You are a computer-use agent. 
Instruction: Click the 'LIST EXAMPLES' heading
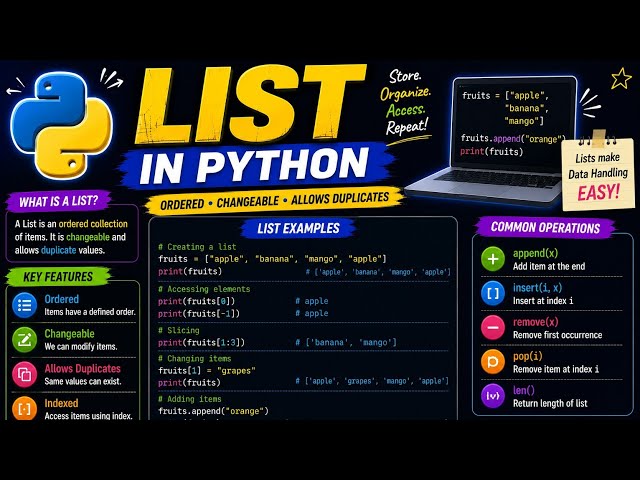coord(298,228)
